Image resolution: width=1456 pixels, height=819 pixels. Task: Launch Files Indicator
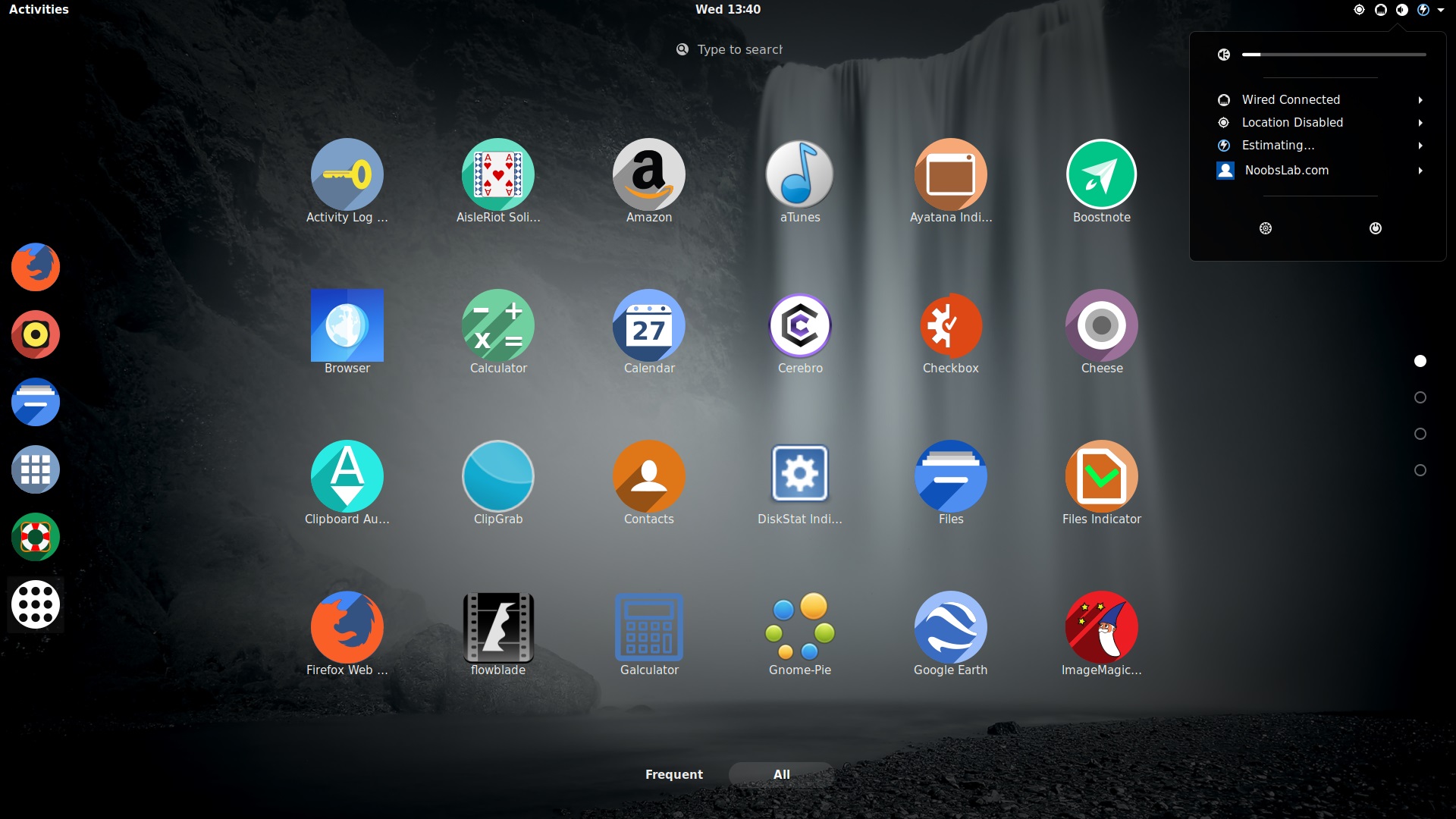(x=1101, y=483)
